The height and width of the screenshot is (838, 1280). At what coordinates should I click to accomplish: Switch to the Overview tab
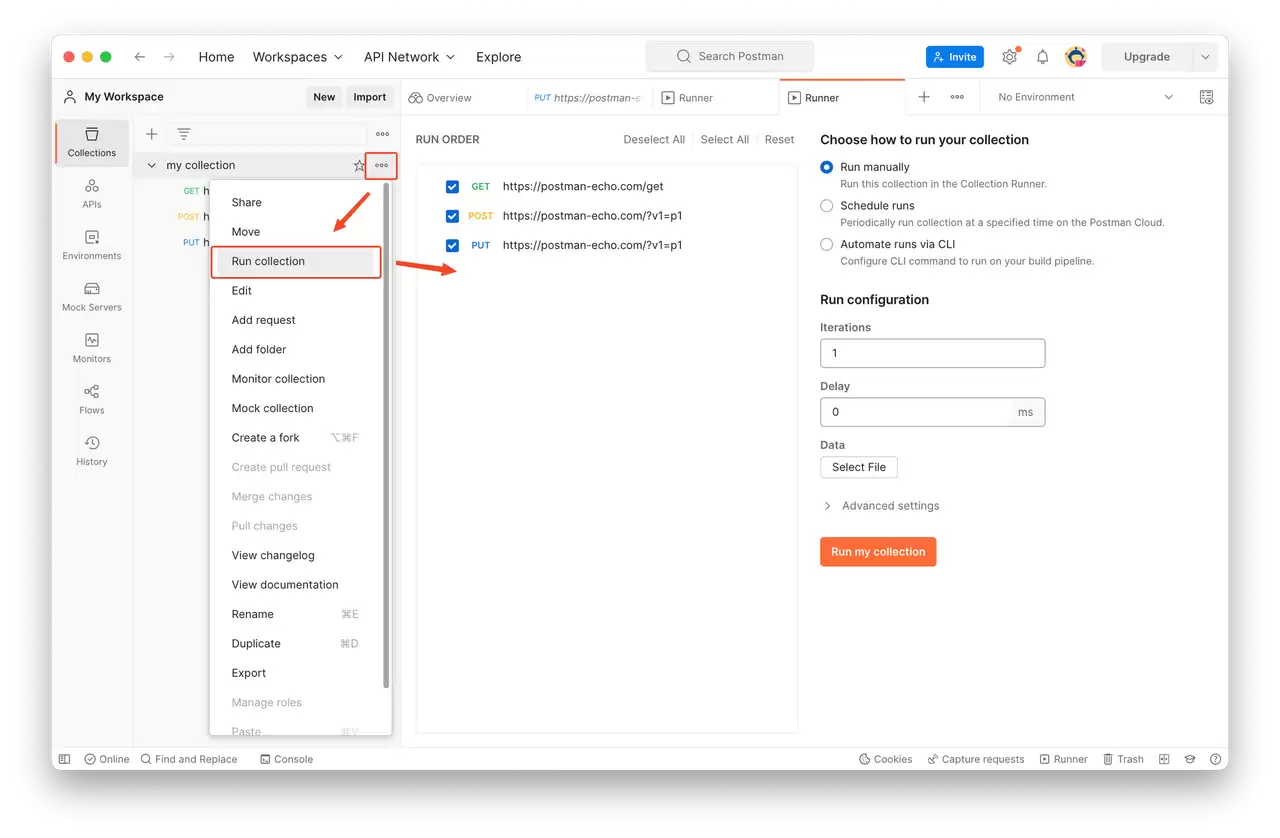440,98
